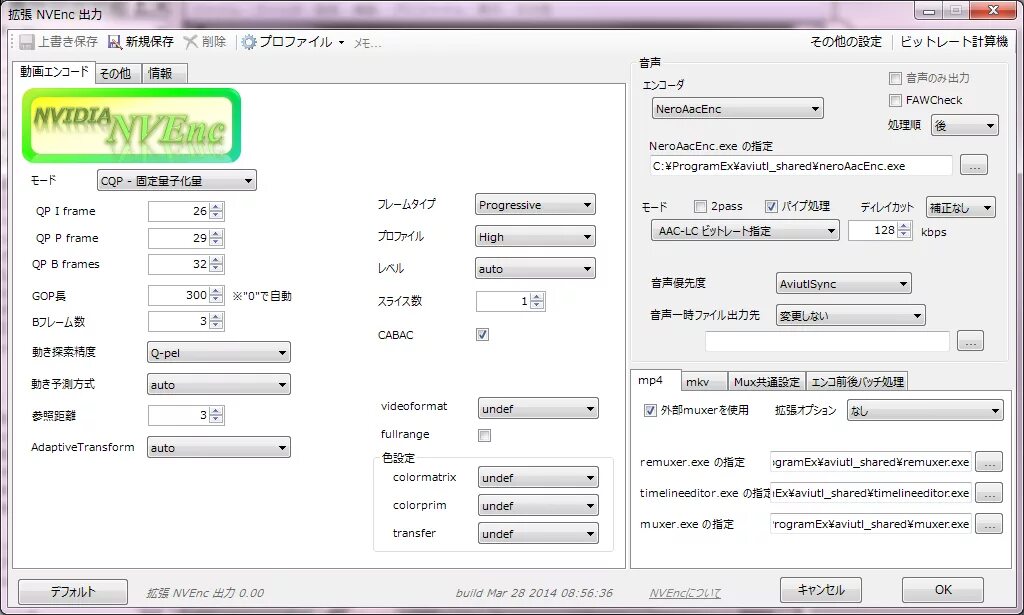Screen dimensions: 1024x615
Task: Browse for the NeroAacEnc.exe path
Action: 974,166
